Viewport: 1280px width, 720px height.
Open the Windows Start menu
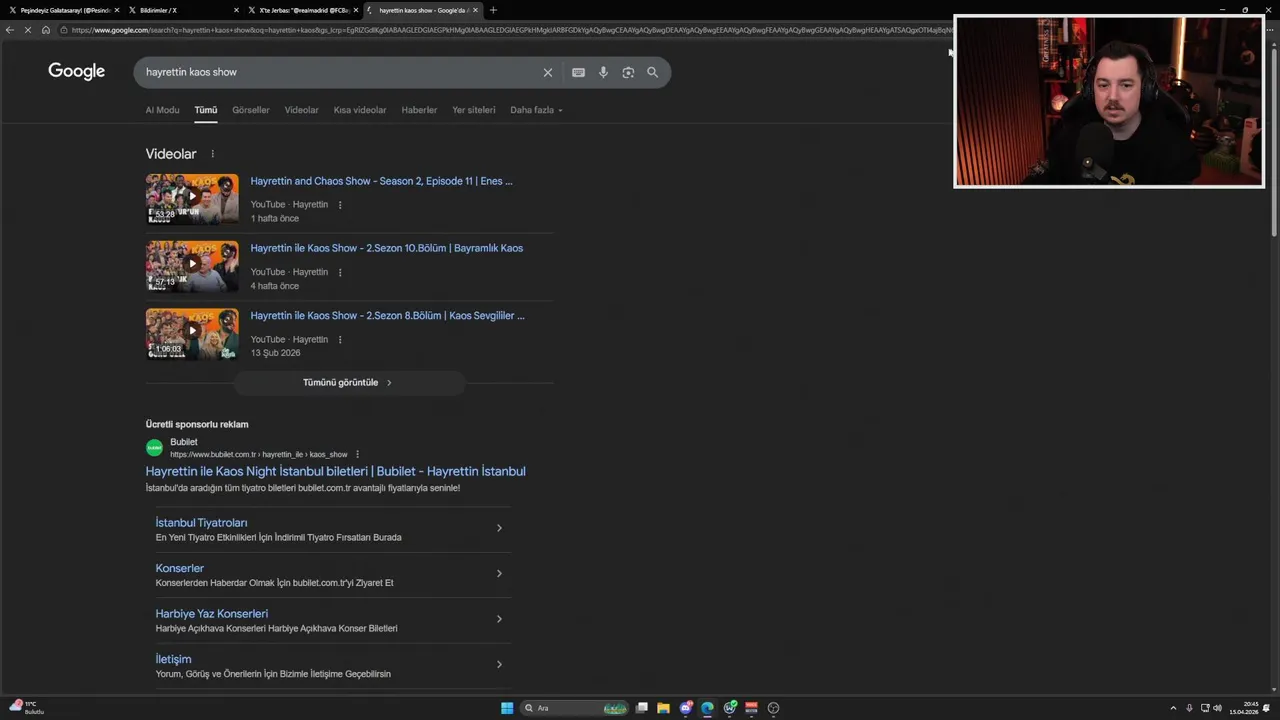507,708
